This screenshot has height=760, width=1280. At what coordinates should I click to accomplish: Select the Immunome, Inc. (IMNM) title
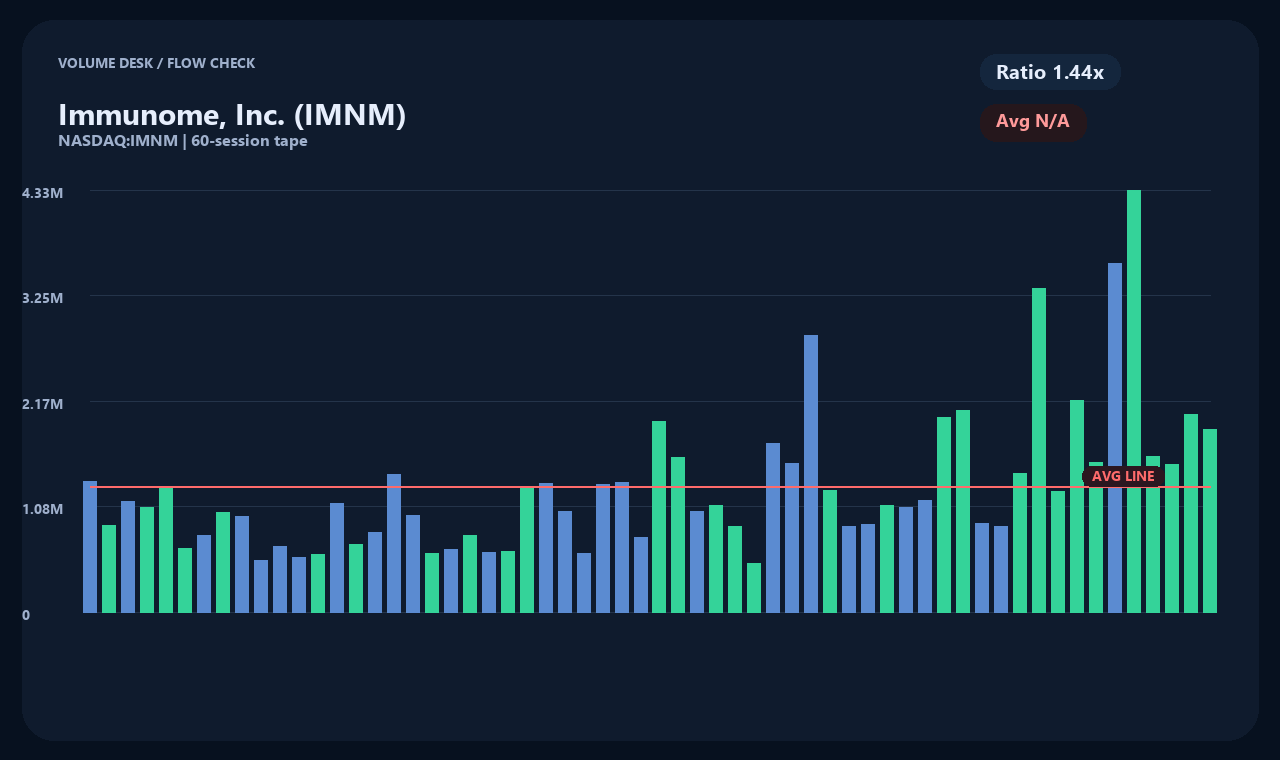(x=232, y=115)
